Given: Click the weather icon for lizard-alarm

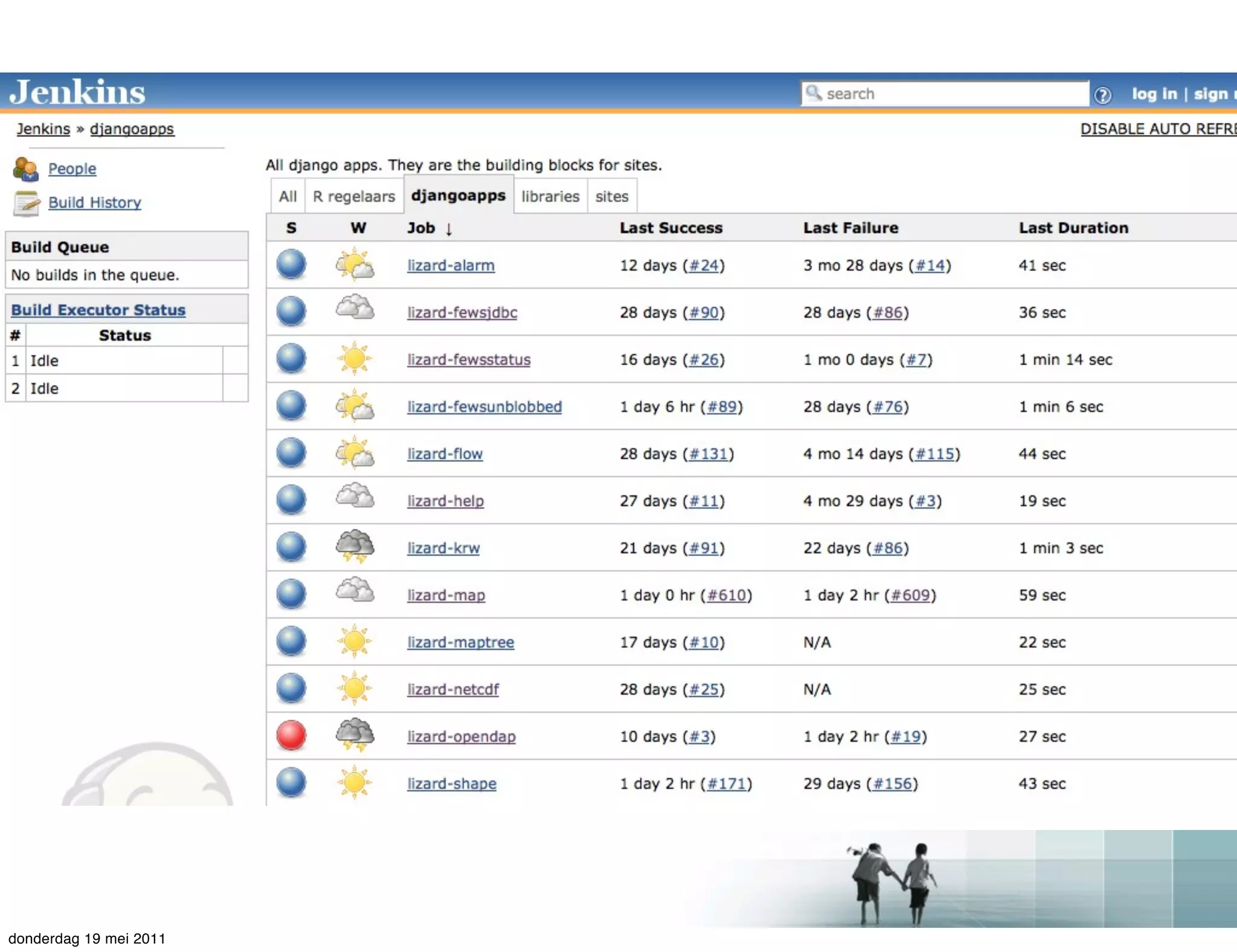Looking at the screenshot, I should 355,264.
